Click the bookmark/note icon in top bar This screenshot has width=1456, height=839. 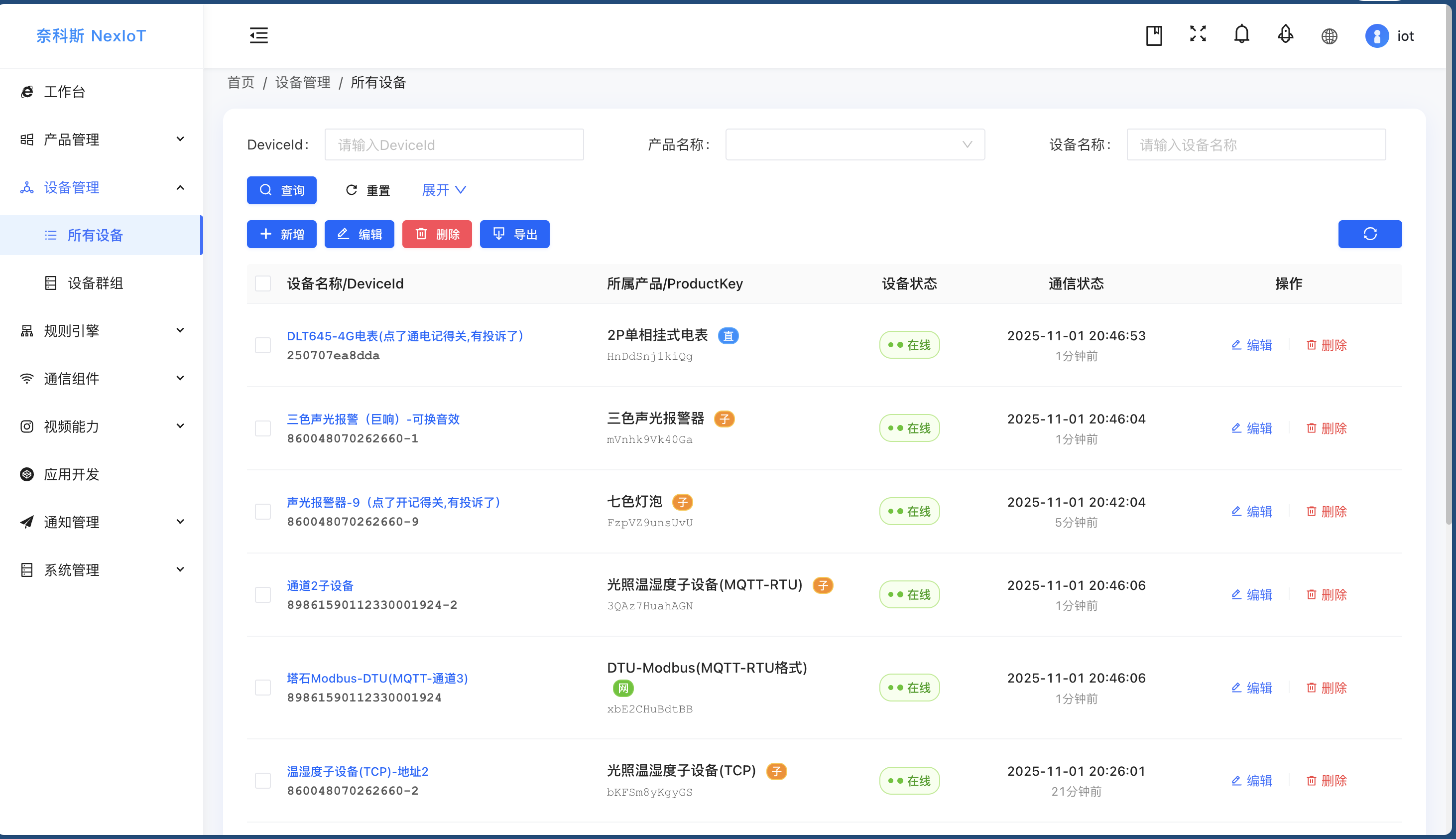click(1154, 35)
